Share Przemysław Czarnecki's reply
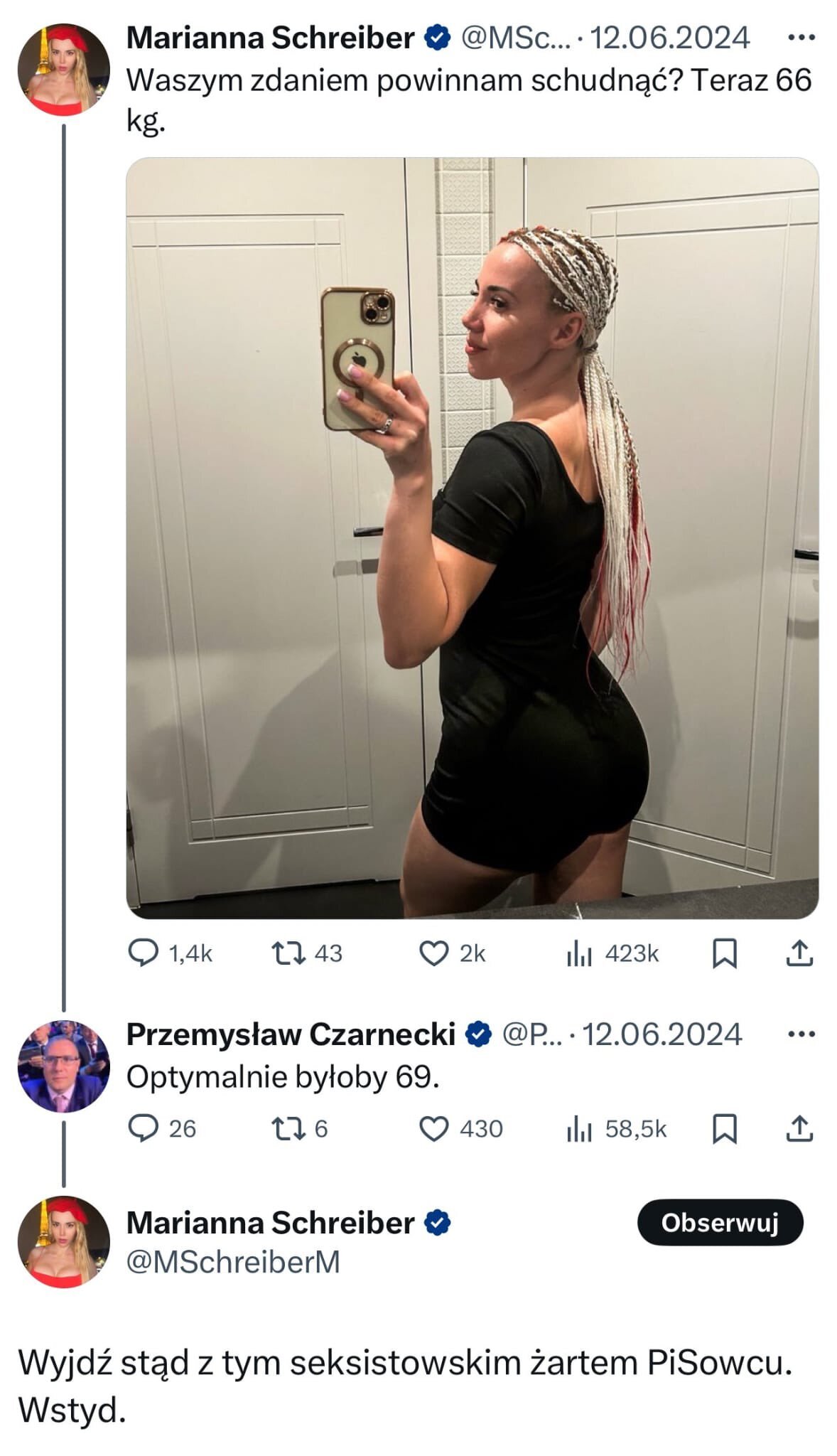 (799, 1128)
